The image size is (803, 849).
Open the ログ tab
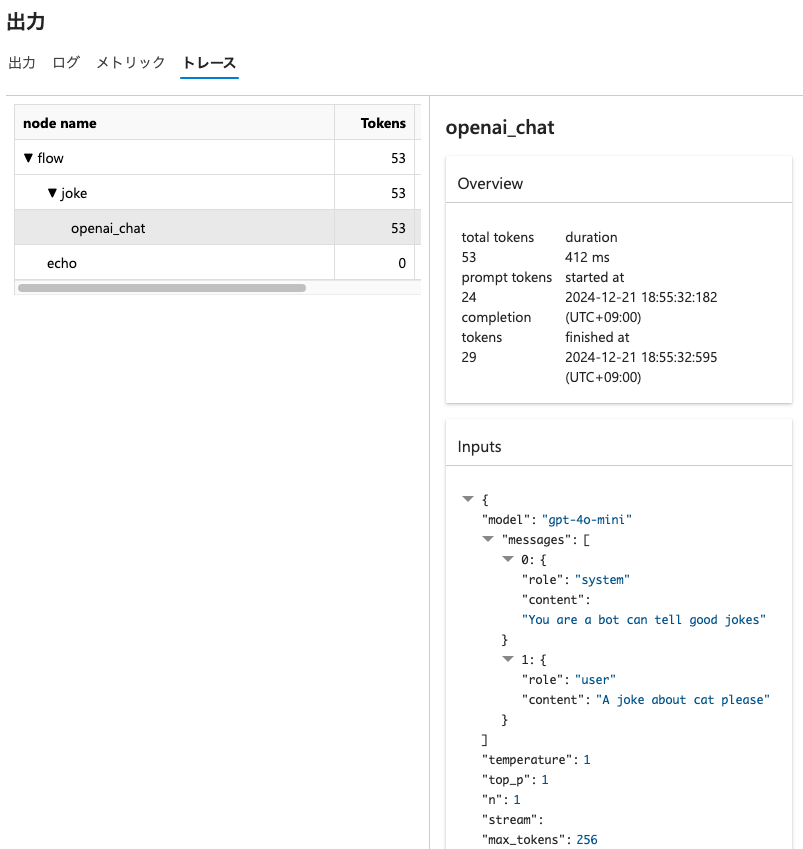click(66, 63)
